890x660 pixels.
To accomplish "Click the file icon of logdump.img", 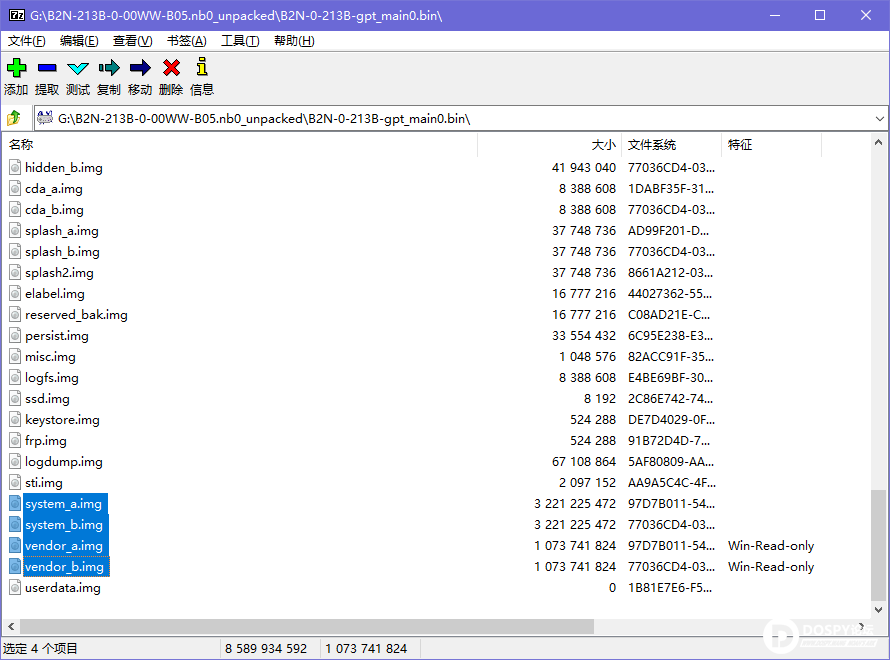I will (x=15, y=461).
